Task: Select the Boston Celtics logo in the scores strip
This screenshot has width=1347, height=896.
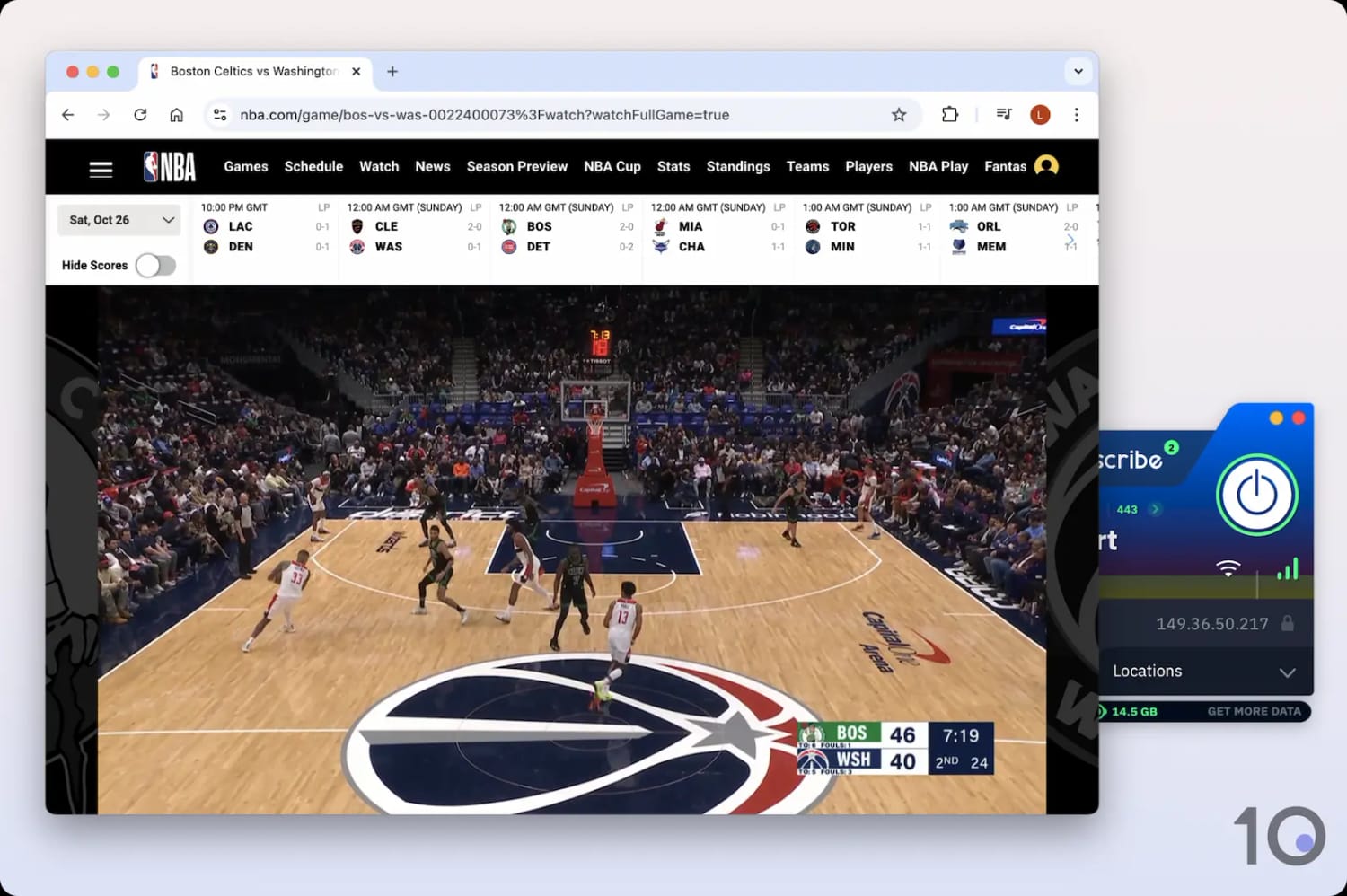Action: point(508,226)
